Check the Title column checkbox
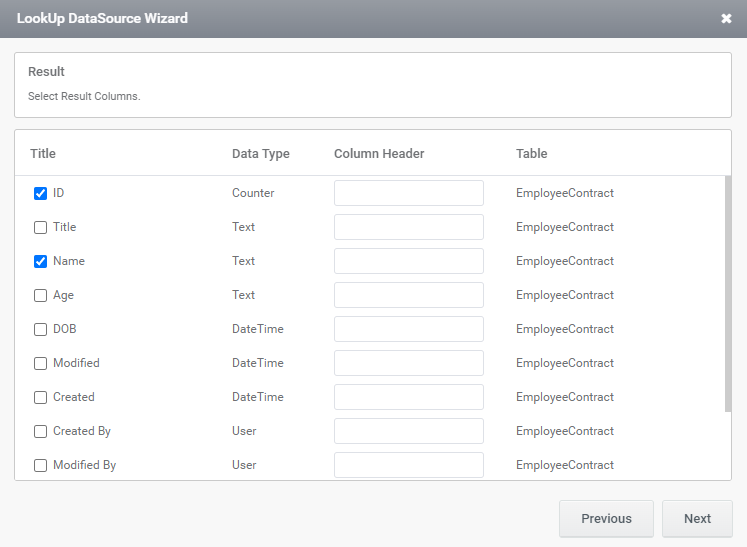Image resolution: width=747 pixels, height=547 pixels. pyautogui.click(x=40, y=227)
